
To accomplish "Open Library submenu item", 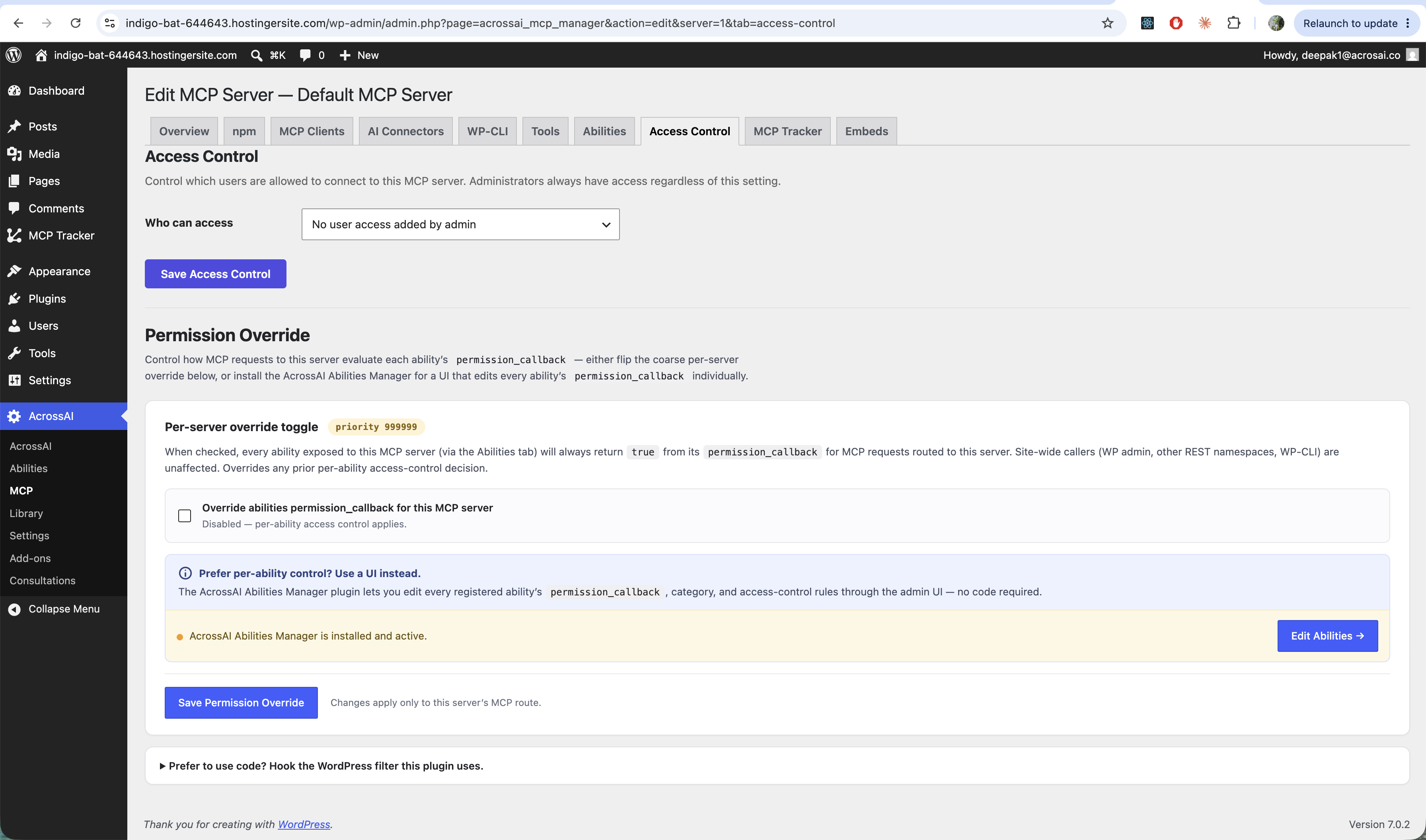I will 26,513.
